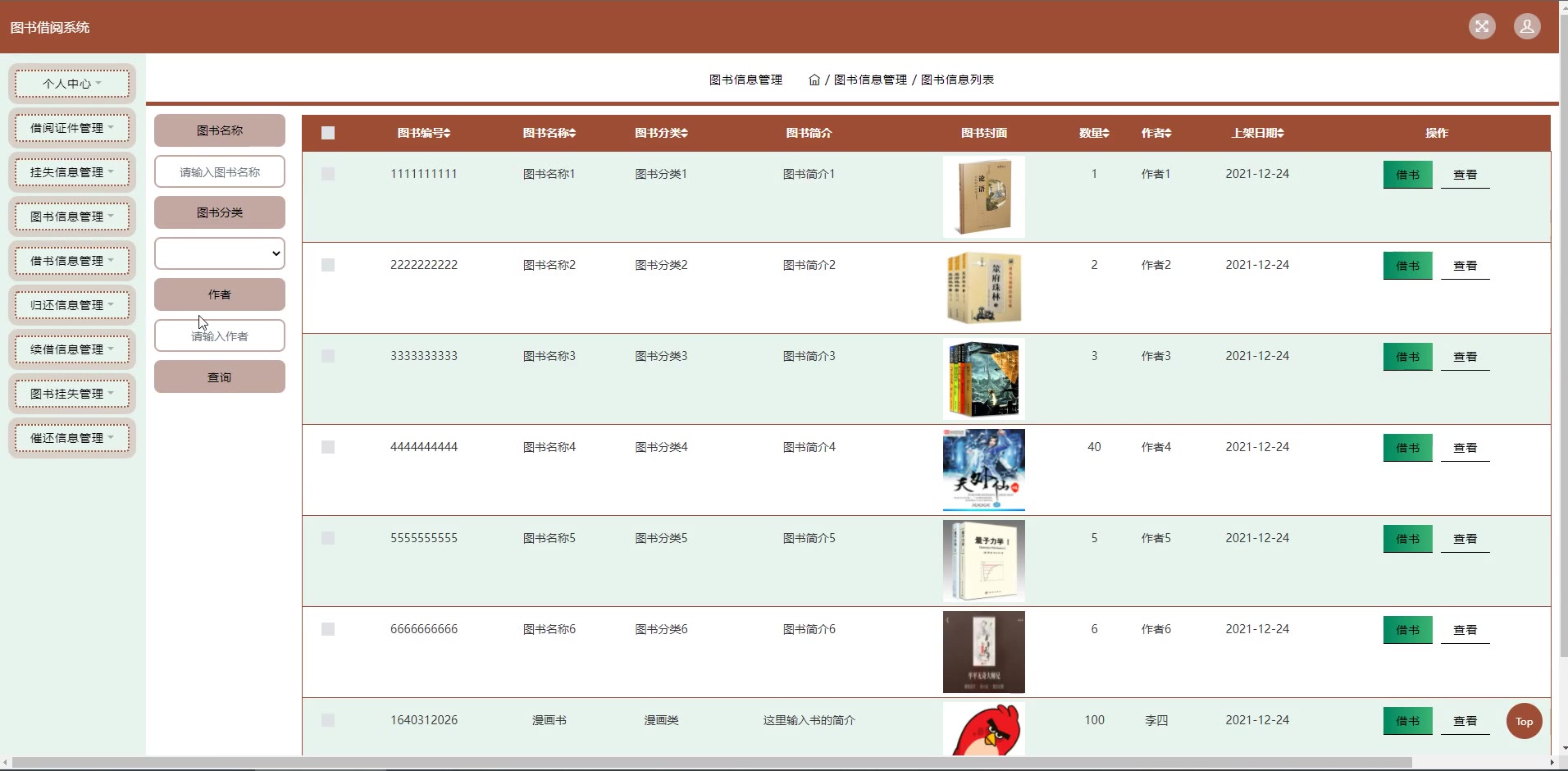Click the horizontal scrollbar at the bottom

tap(712, 763)
